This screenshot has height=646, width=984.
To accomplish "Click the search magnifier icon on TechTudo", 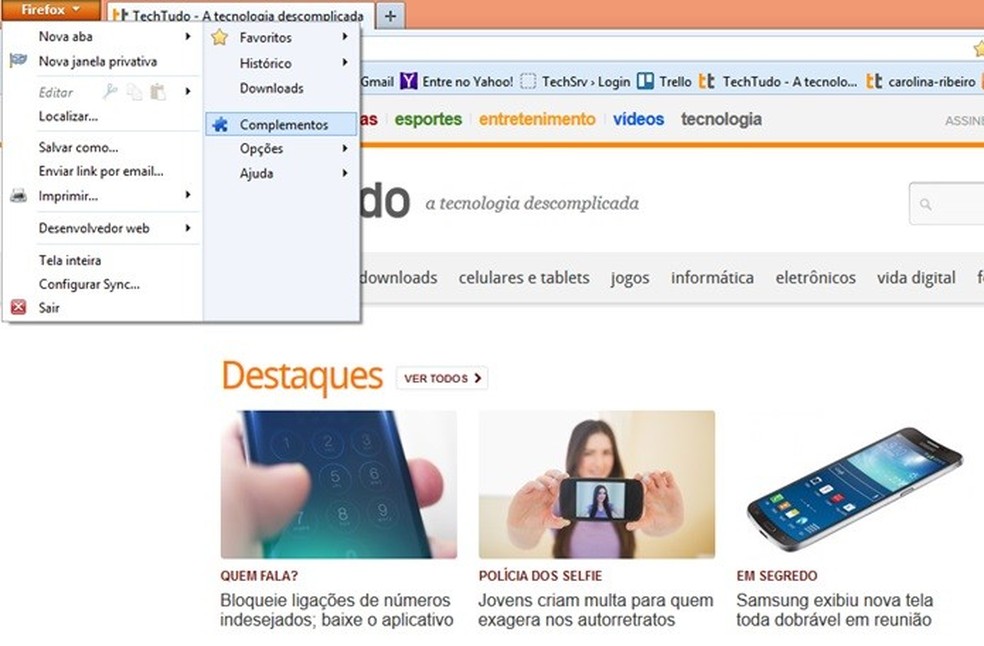I will point(925,204).
